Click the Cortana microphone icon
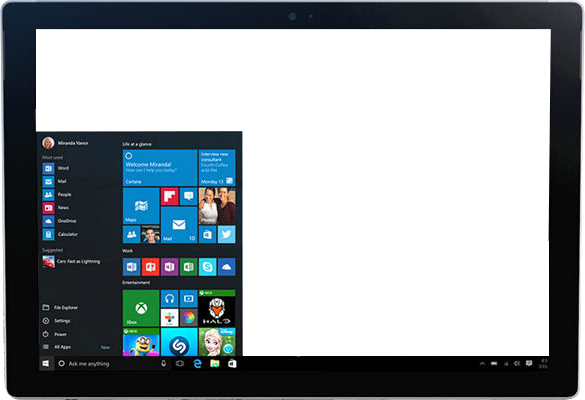585x400 pixels. (163, 363)
